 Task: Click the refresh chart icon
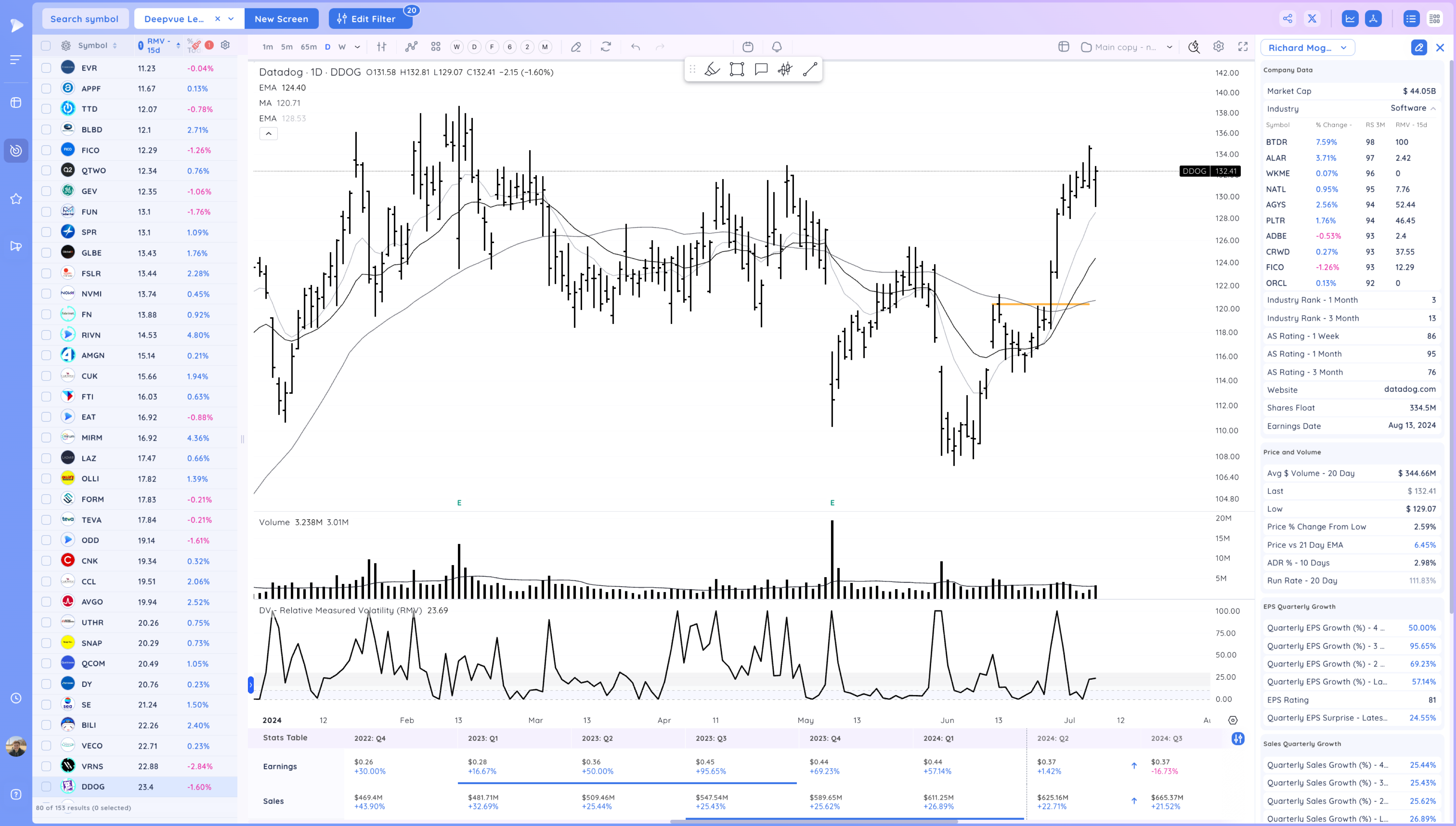(x=606, y=47)
